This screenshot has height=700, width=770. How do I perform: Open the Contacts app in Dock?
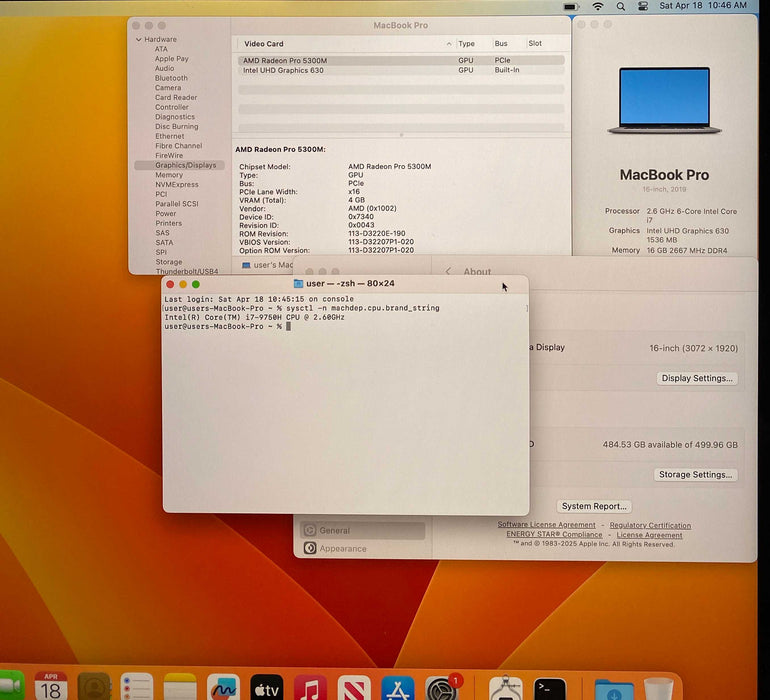[x=94, y=687]
